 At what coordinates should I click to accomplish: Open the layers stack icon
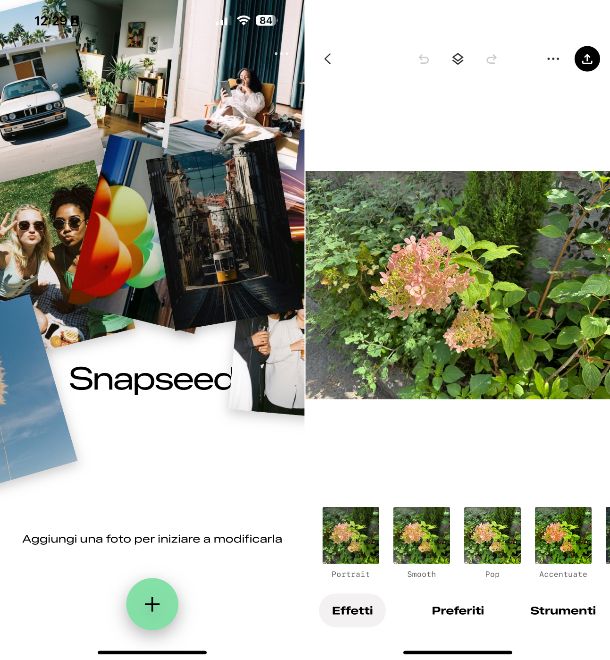coord(458,59)
